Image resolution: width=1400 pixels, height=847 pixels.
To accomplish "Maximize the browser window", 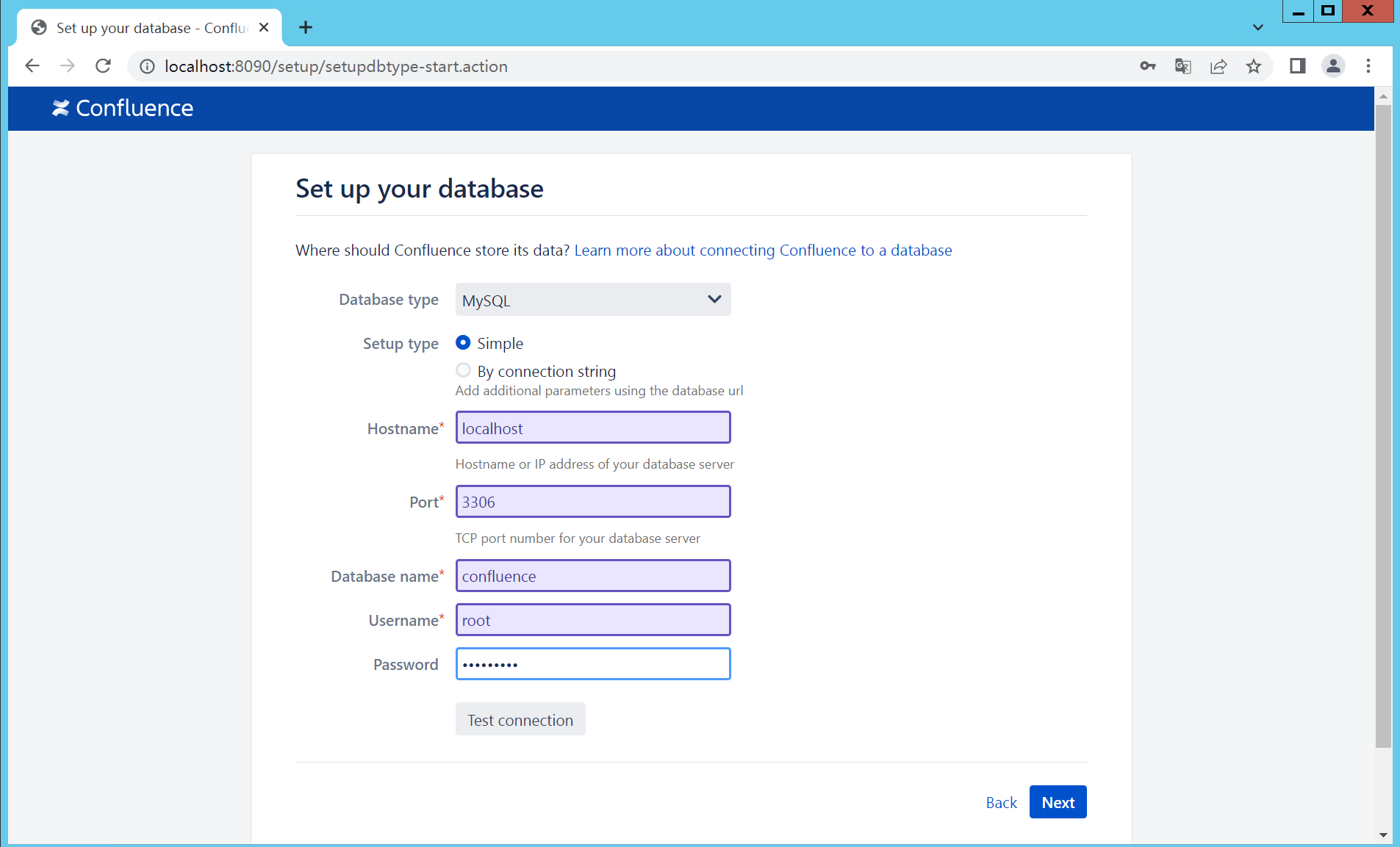I will coord(1328,11).
